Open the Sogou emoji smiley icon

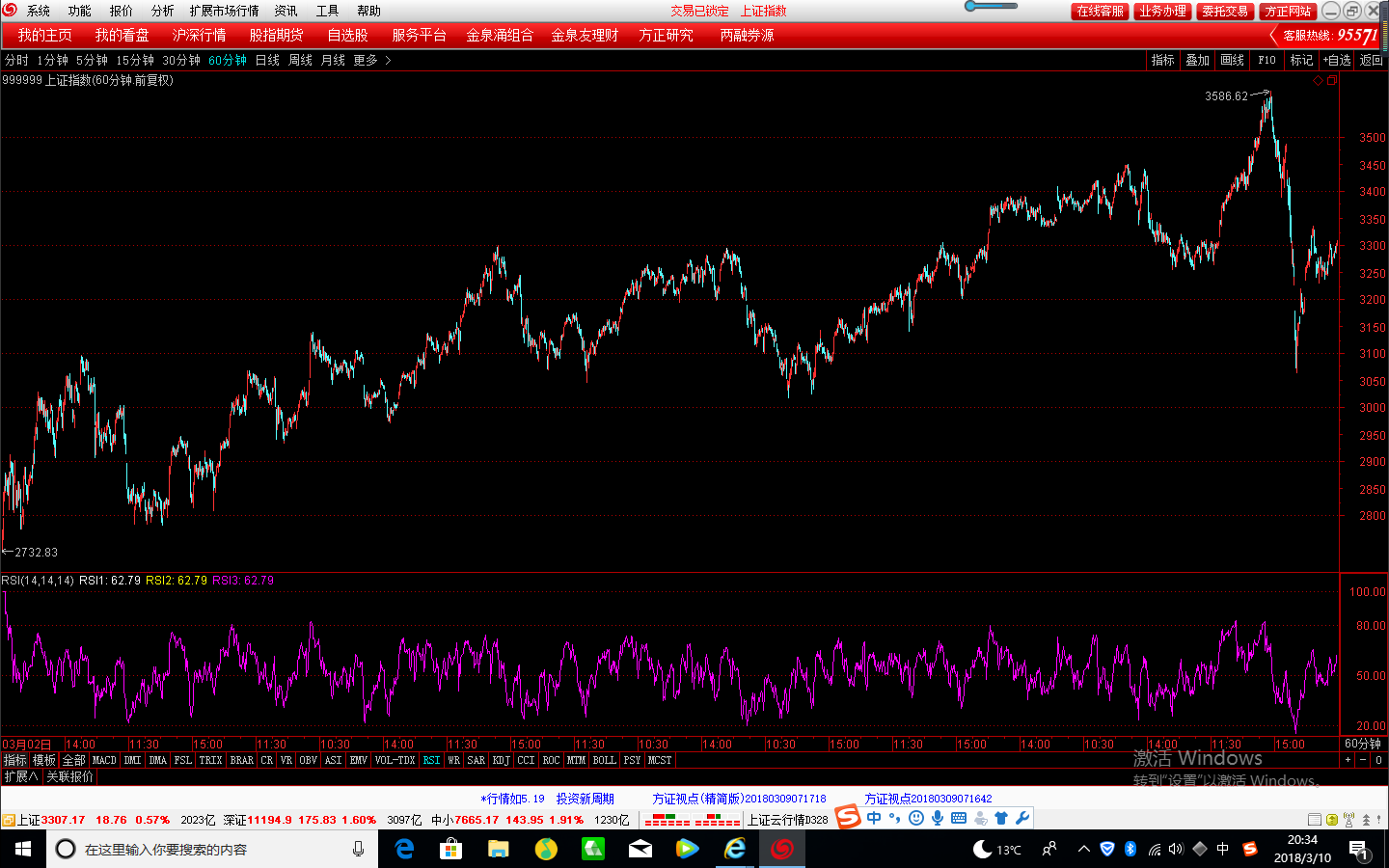(x=916, y=818)
